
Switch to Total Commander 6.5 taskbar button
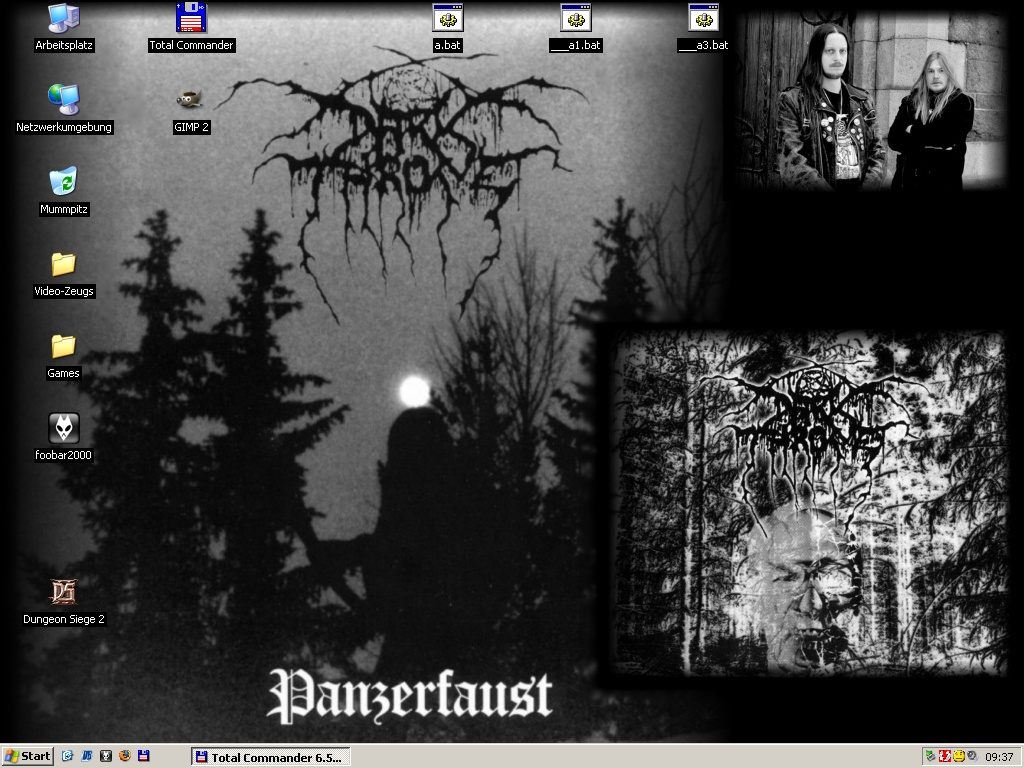[x=270, y=757]
